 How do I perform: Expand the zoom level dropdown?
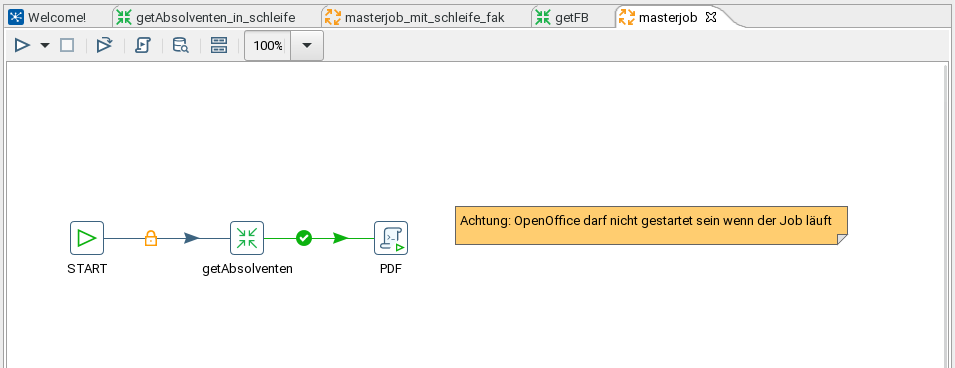[x=307, y=46]
